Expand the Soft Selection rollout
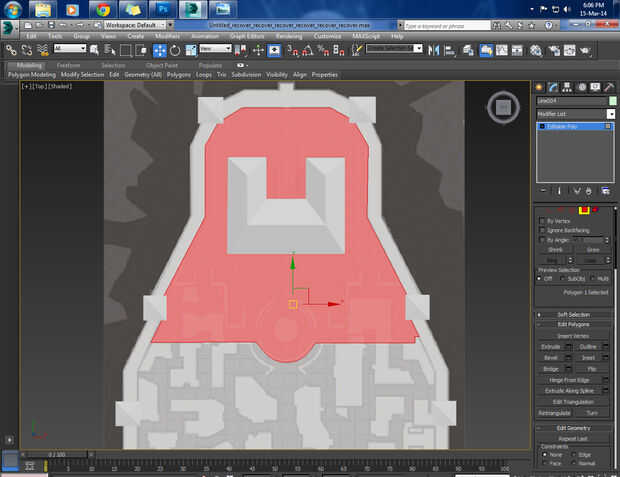The image size is (620, 477). (574, 314)
